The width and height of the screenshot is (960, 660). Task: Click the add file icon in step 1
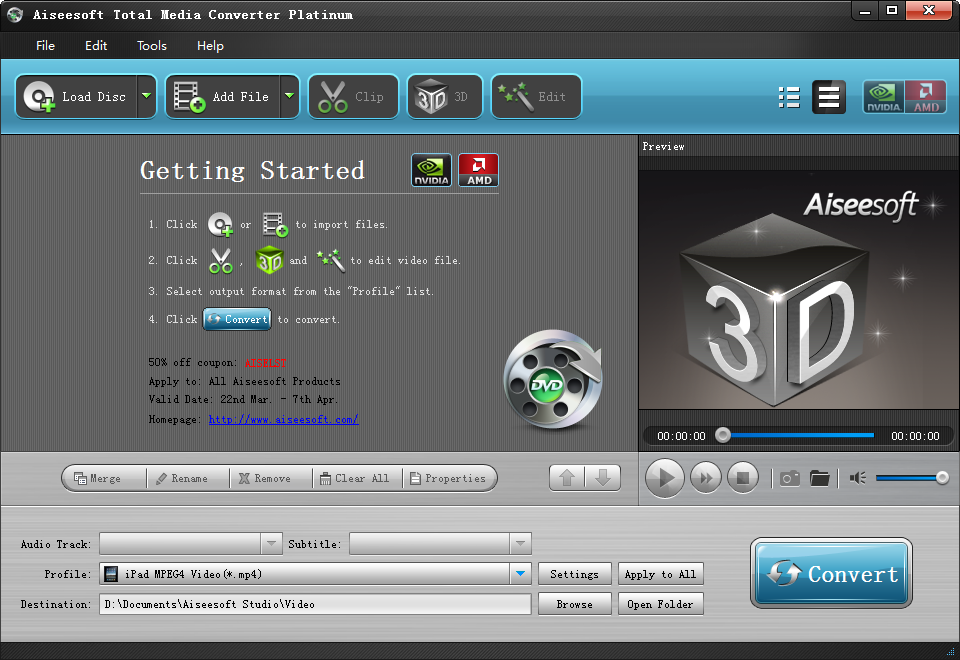[x=276, y=225]
